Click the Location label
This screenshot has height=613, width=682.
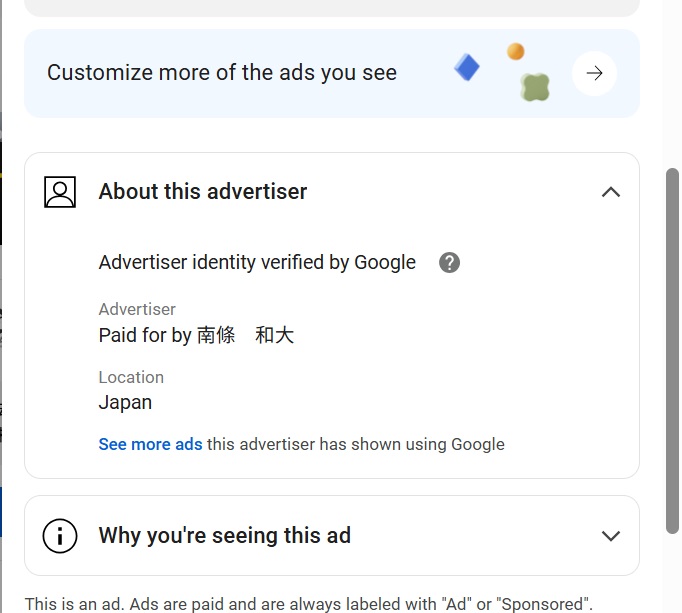point(131,377)
